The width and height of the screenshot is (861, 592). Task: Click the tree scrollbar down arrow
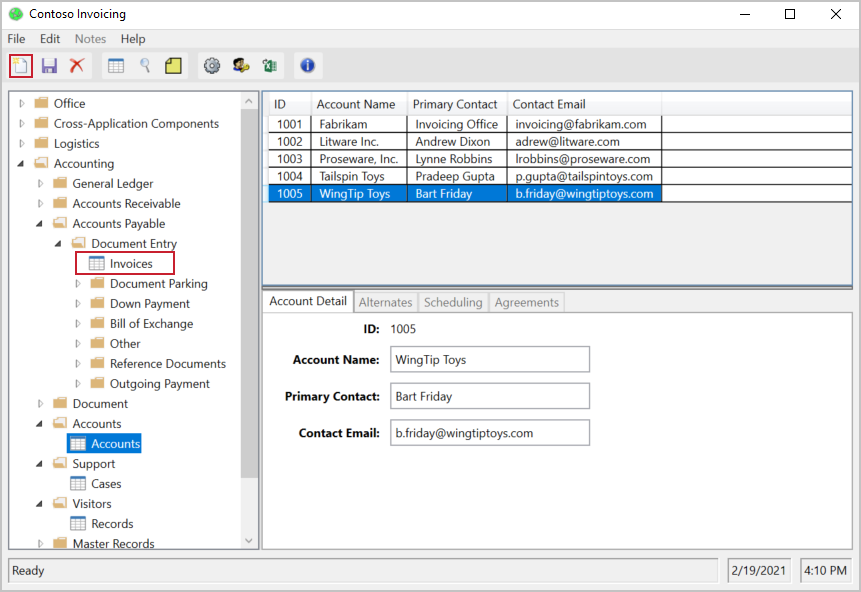249,541
